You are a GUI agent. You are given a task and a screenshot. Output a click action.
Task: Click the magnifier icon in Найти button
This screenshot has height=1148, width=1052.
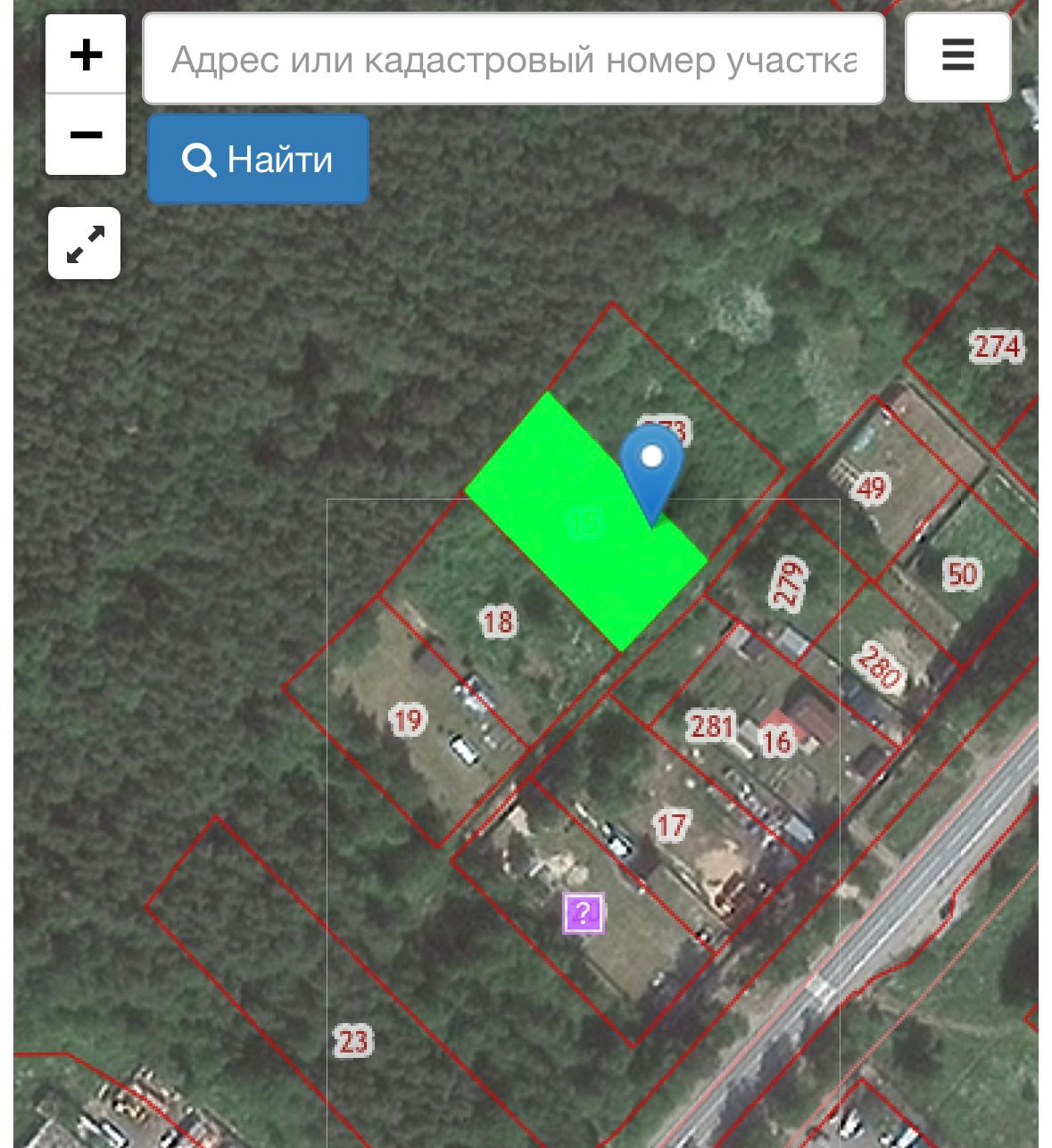(x=198, y=160)
